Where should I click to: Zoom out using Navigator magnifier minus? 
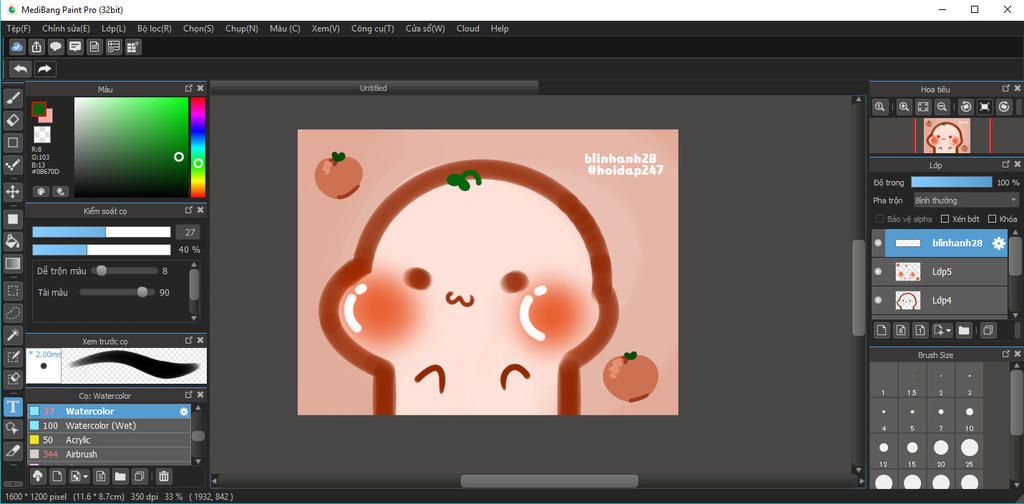(942, 106)
